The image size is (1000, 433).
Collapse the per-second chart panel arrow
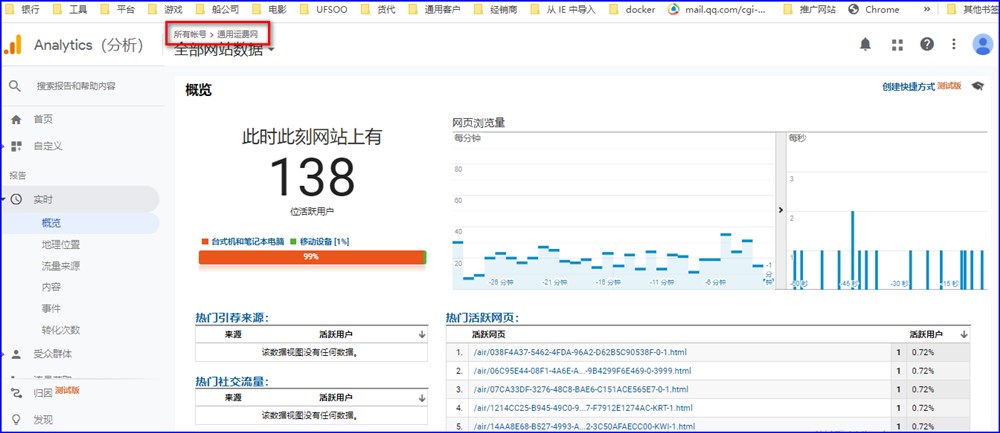781,210
